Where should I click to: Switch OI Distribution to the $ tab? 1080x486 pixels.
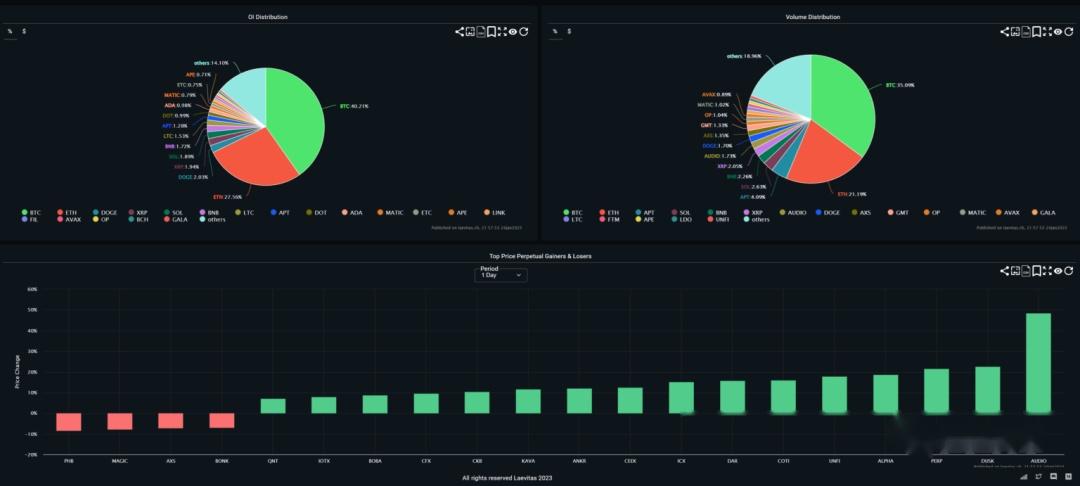pos(24,32)
